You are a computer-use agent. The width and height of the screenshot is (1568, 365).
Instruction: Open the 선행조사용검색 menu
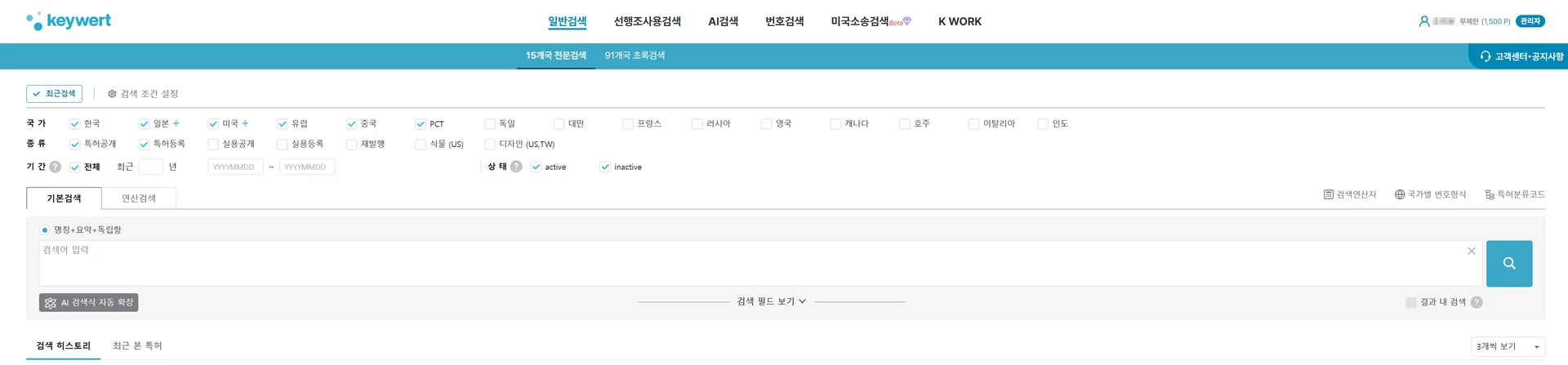tap(647, 21)
